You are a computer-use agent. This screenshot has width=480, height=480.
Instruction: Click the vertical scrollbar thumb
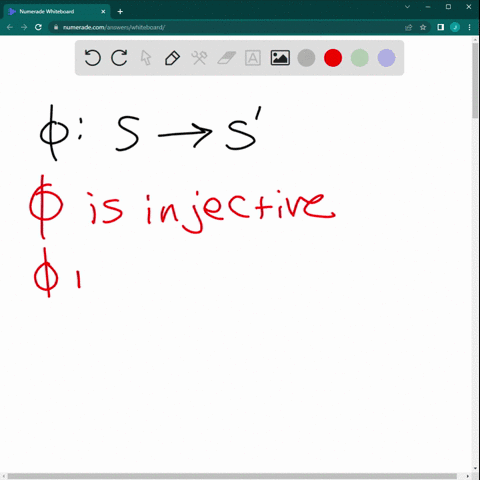(475, 80)
